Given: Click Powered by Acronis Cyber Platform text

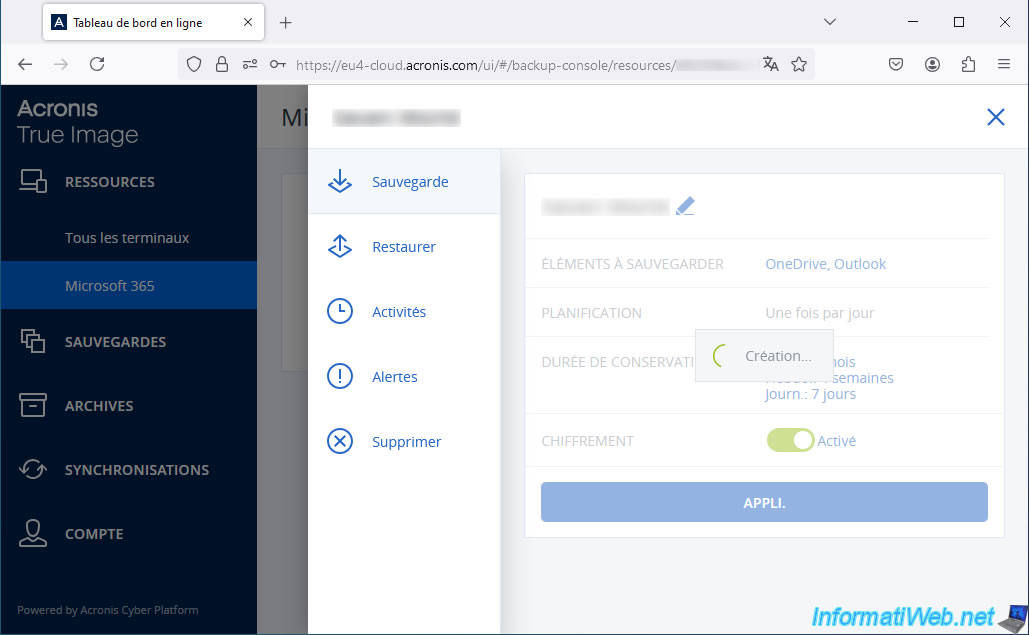Looking at the screenshot, I should coord(108,610).
